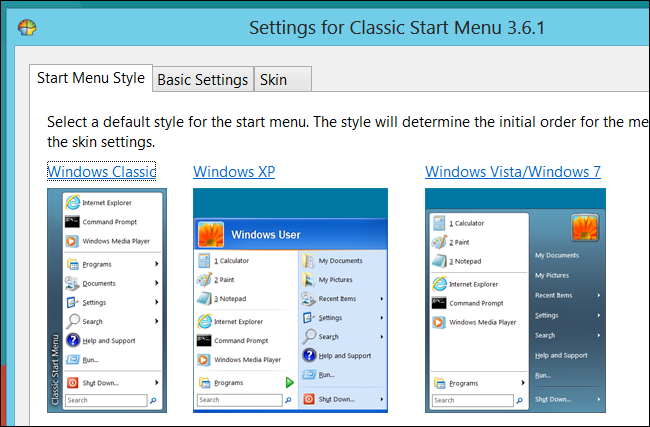
Task: Click Programs folder icon in Windows Classic preview
Action: [x=73, y=264]
